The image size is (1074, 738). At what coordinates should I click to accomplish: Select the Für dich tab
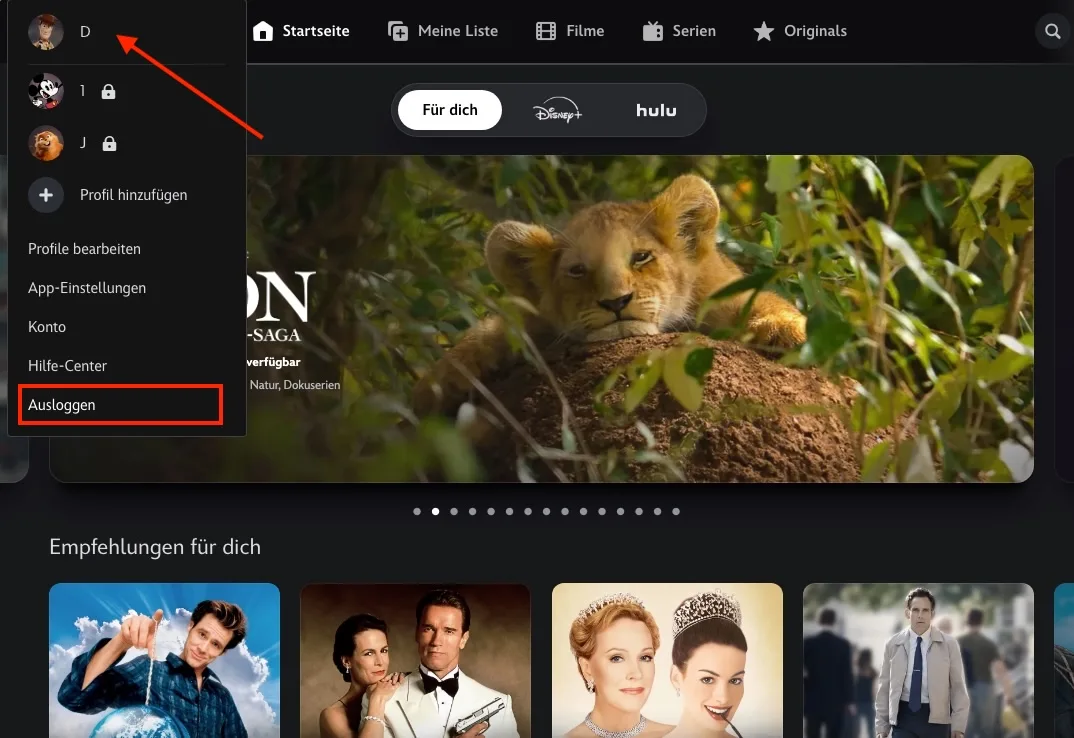point(450,110)
